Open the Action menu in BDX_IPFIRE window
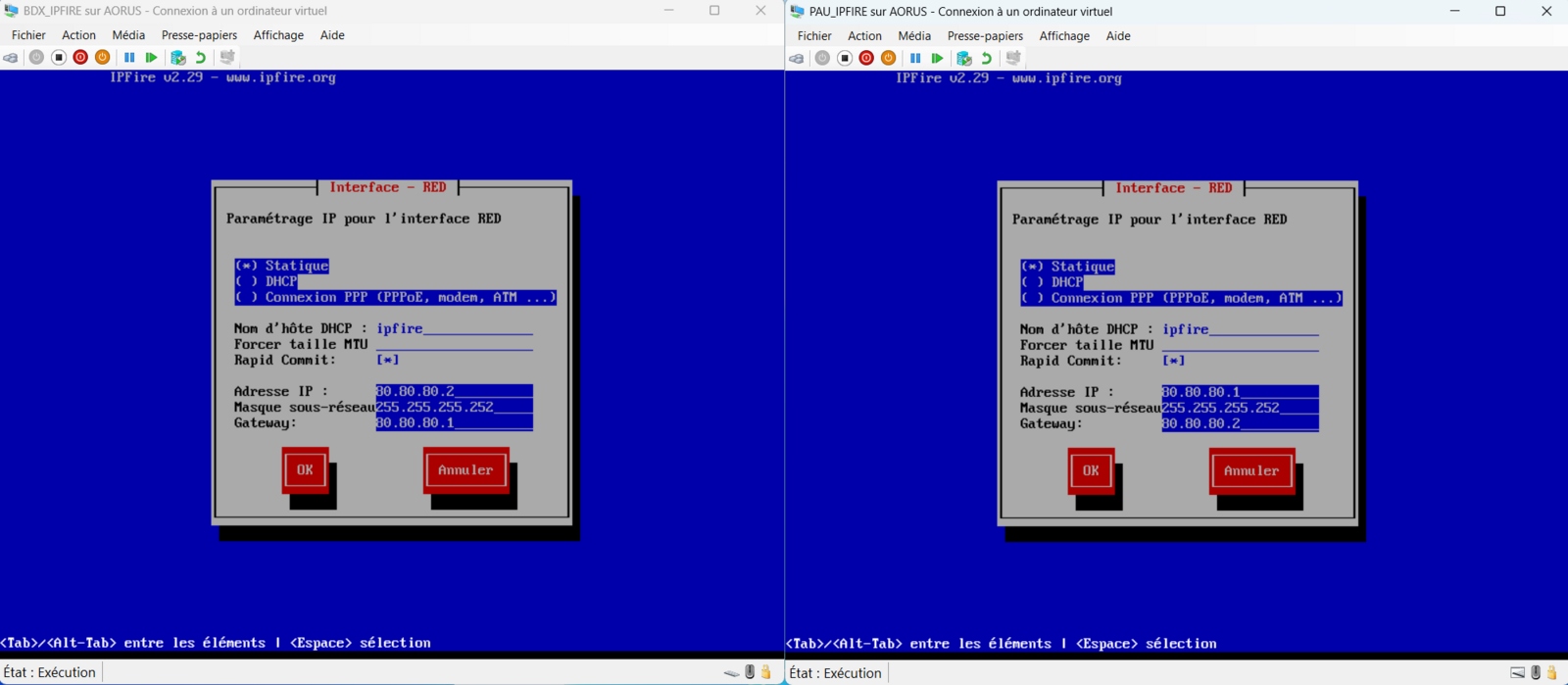 78,35
